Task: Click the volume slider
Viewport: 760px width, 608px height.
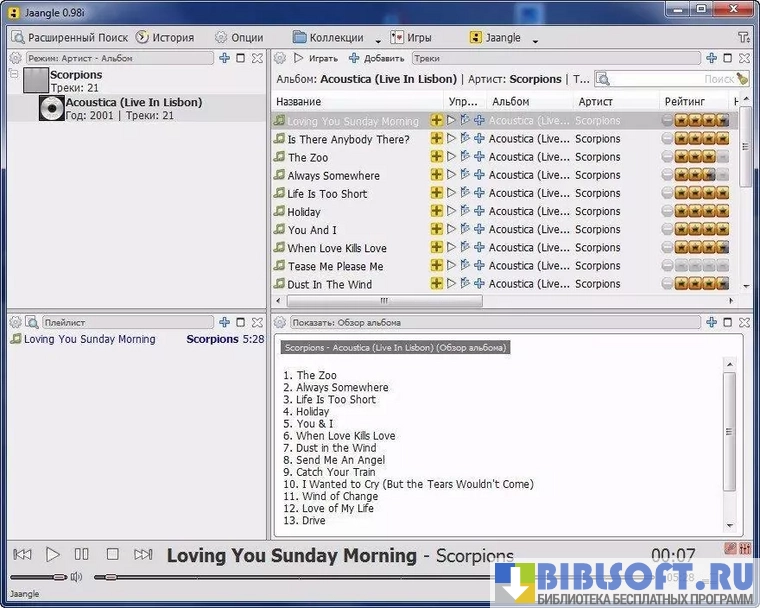Action: [39, 577]
